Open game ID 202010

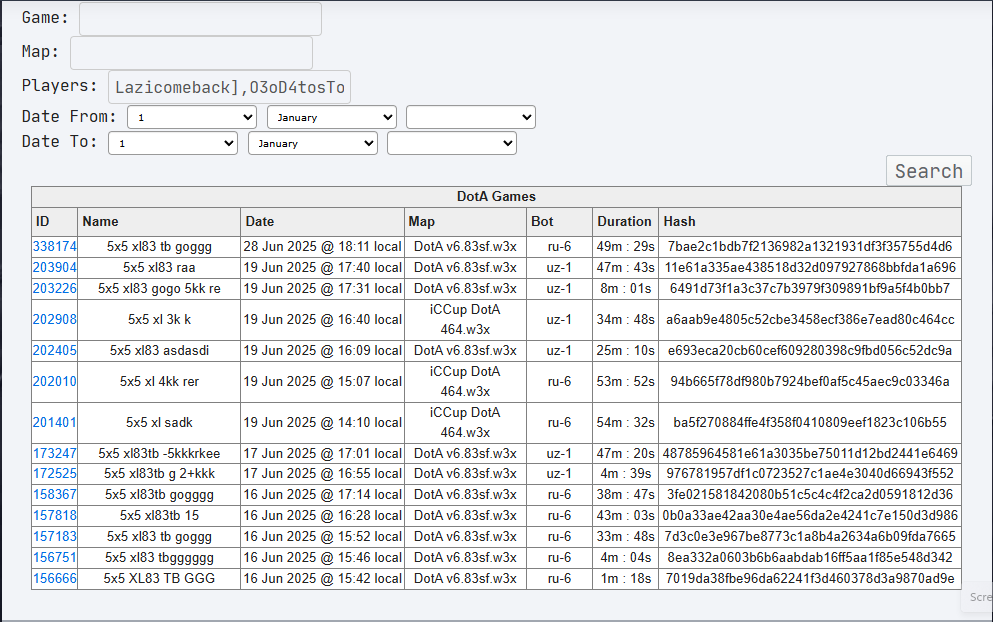pyautogui.click(x=54, y=381)
